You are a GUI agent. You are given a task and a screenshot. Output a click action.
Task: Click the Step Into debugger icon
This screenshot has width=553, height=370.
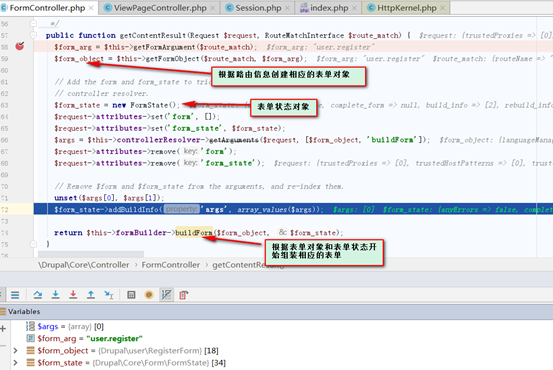[55, 295]
